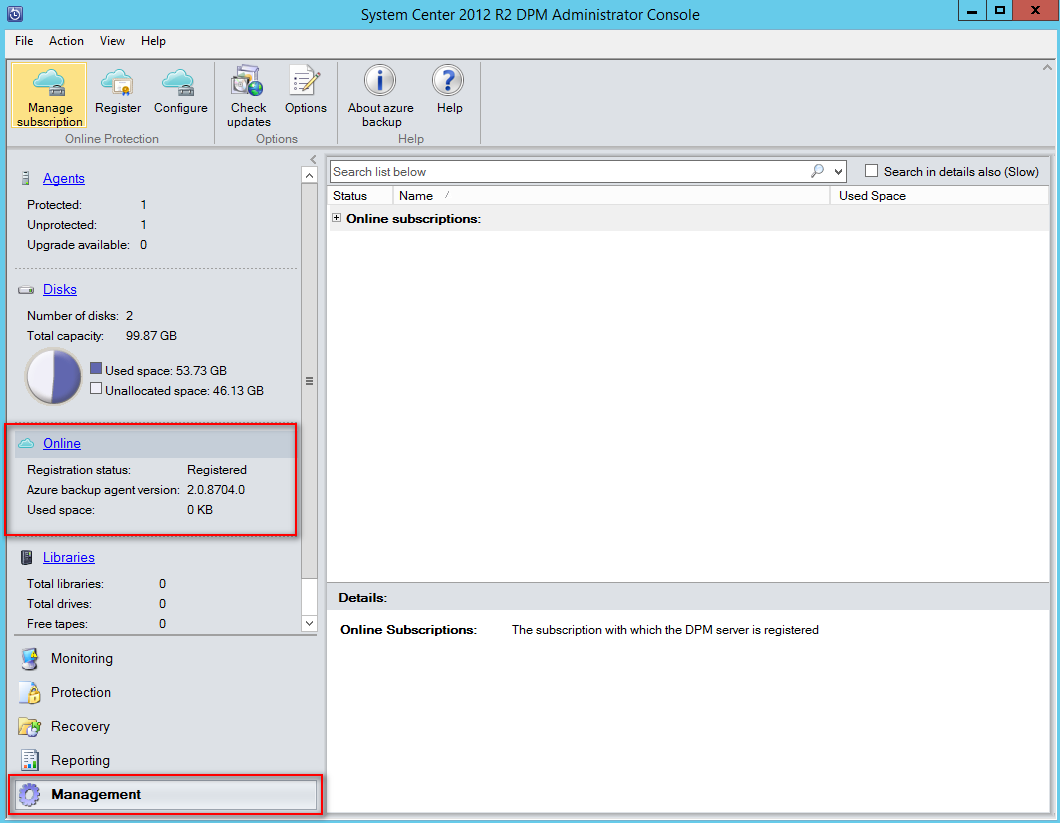Select the Management workspace label

click(96, 795)
